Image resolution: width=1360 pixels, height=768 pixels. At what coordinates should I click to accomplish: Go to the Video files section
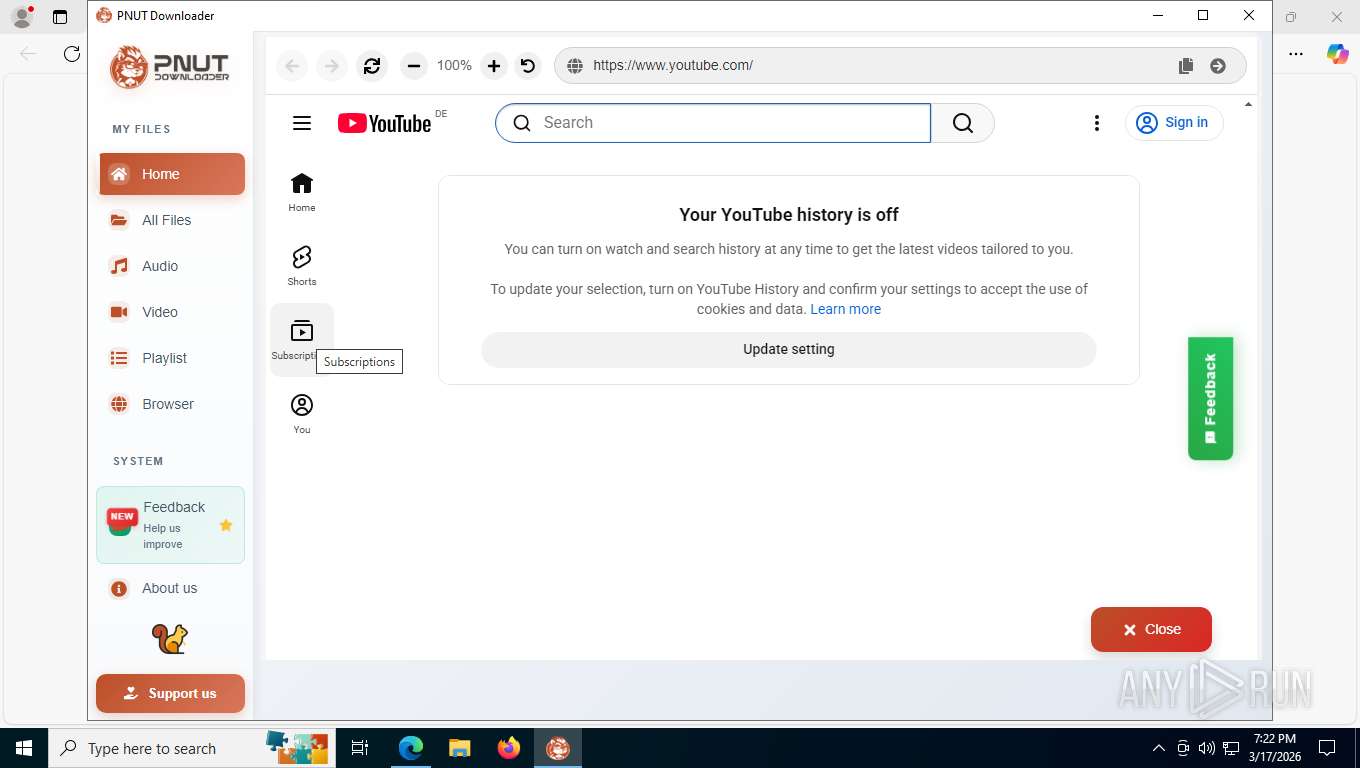pyautogui.click(x=172, y=312)
